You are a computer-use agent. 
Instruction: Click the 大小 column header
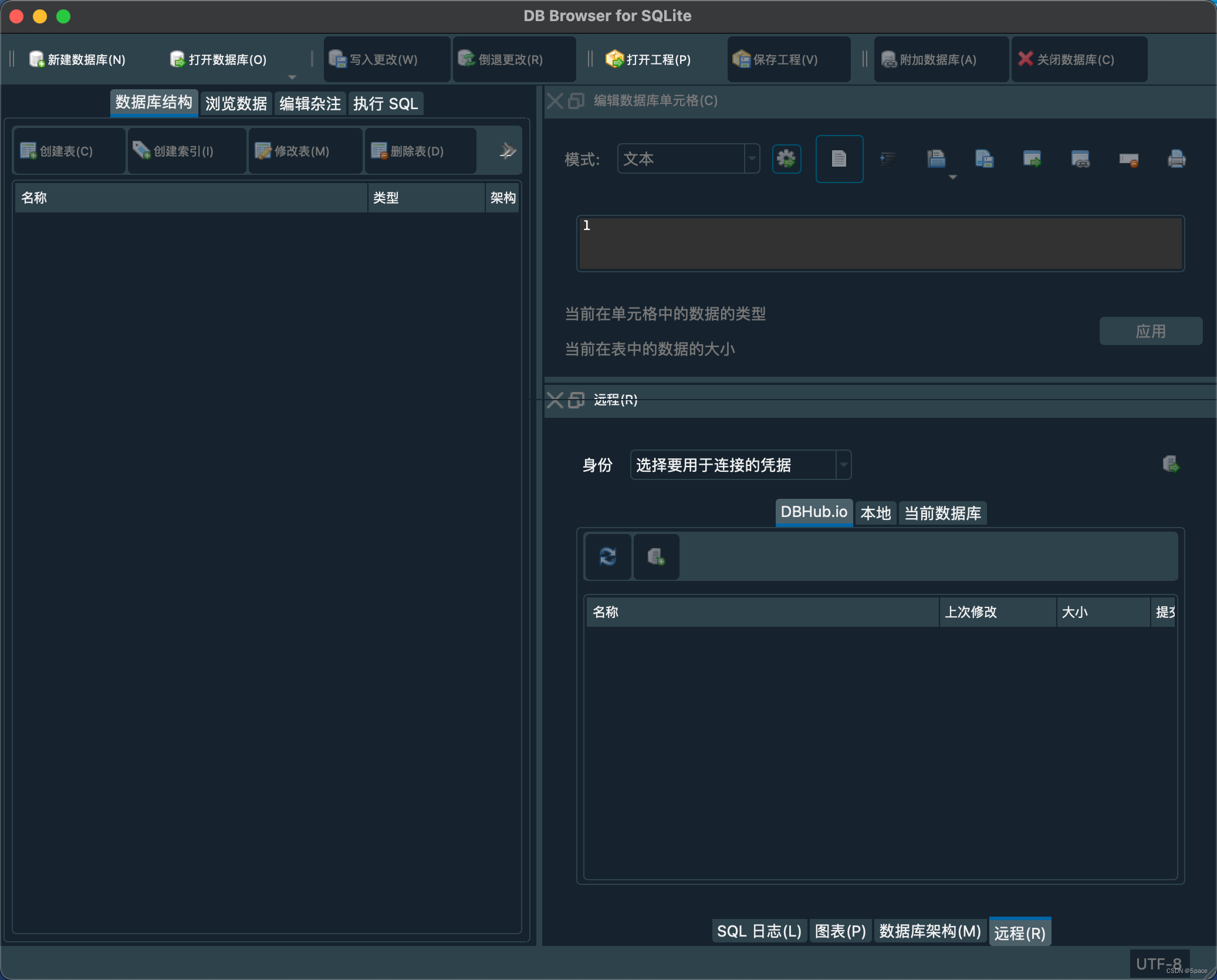1103,612
